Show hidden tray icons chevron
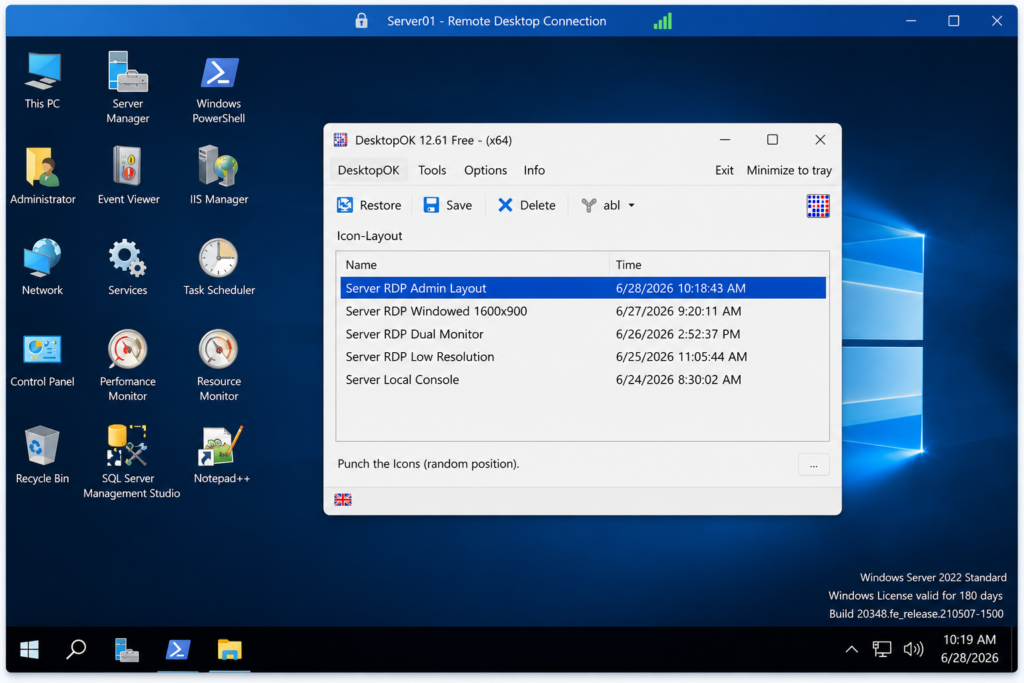 coord(852,649)
